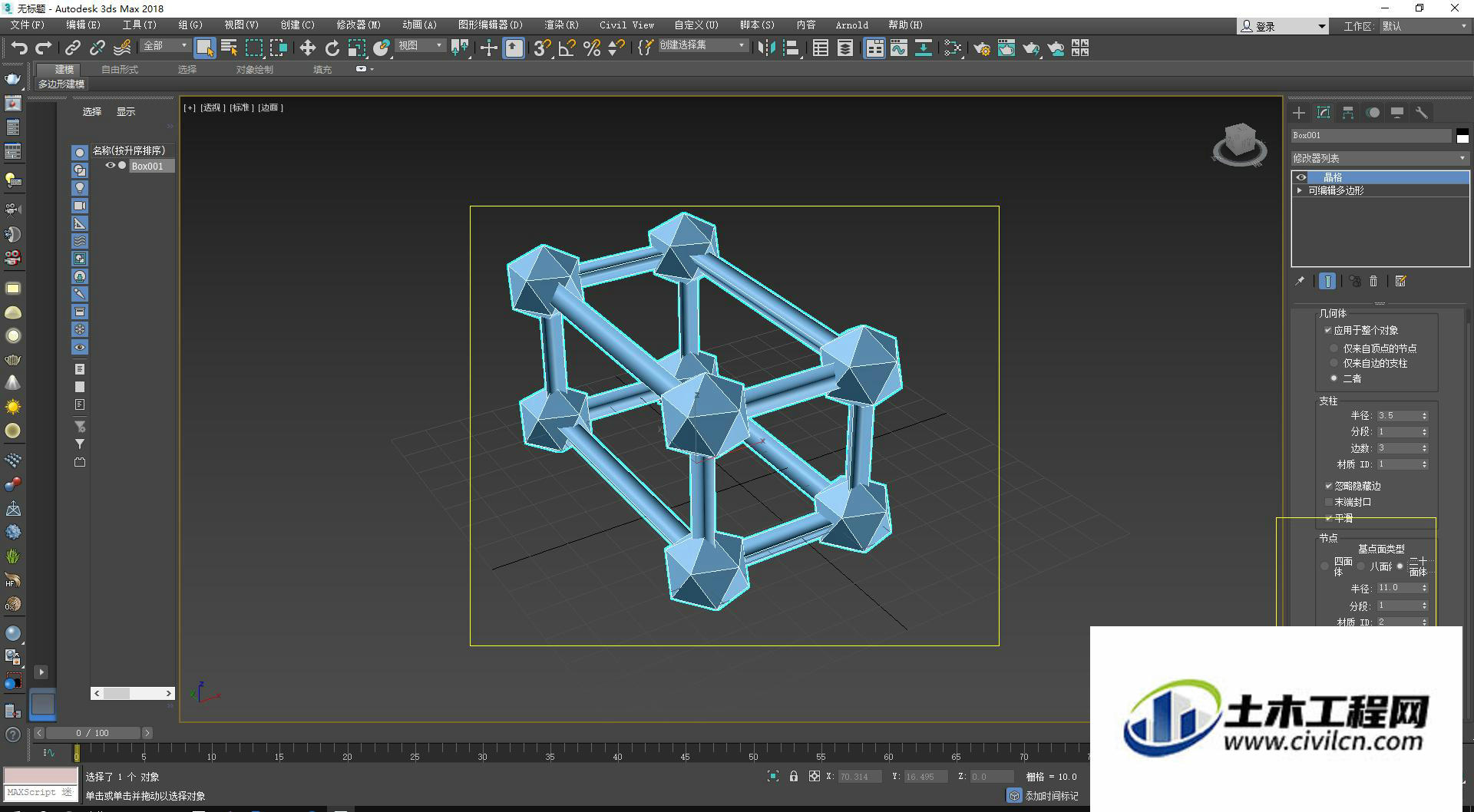The height and width of the screenshot is (812, 1474).
Task: Select the 四面体 radio button
Action: [x=1325, y=566]
